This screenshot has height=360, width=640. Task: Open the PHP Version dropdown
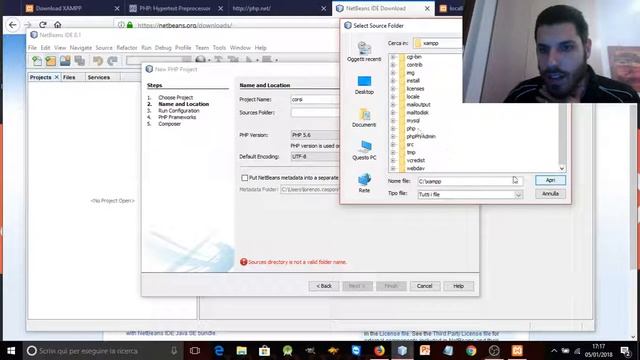pyautogui.click(x=315, y=135)
